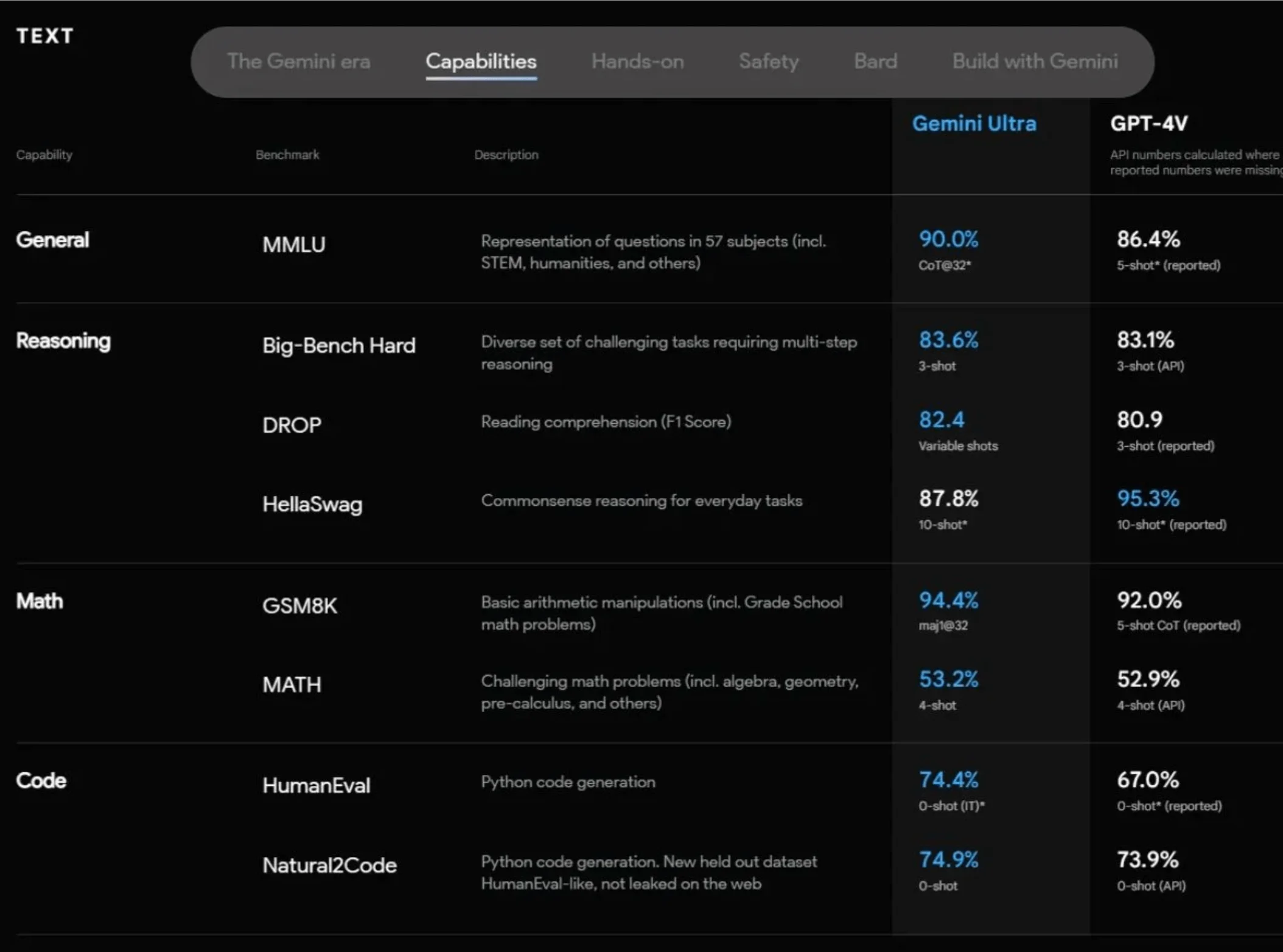This screenshot has width=1283, height=952.
Task: Select the MMLU benchmark name
Action: pyautogui.click(x=294, y=244)
